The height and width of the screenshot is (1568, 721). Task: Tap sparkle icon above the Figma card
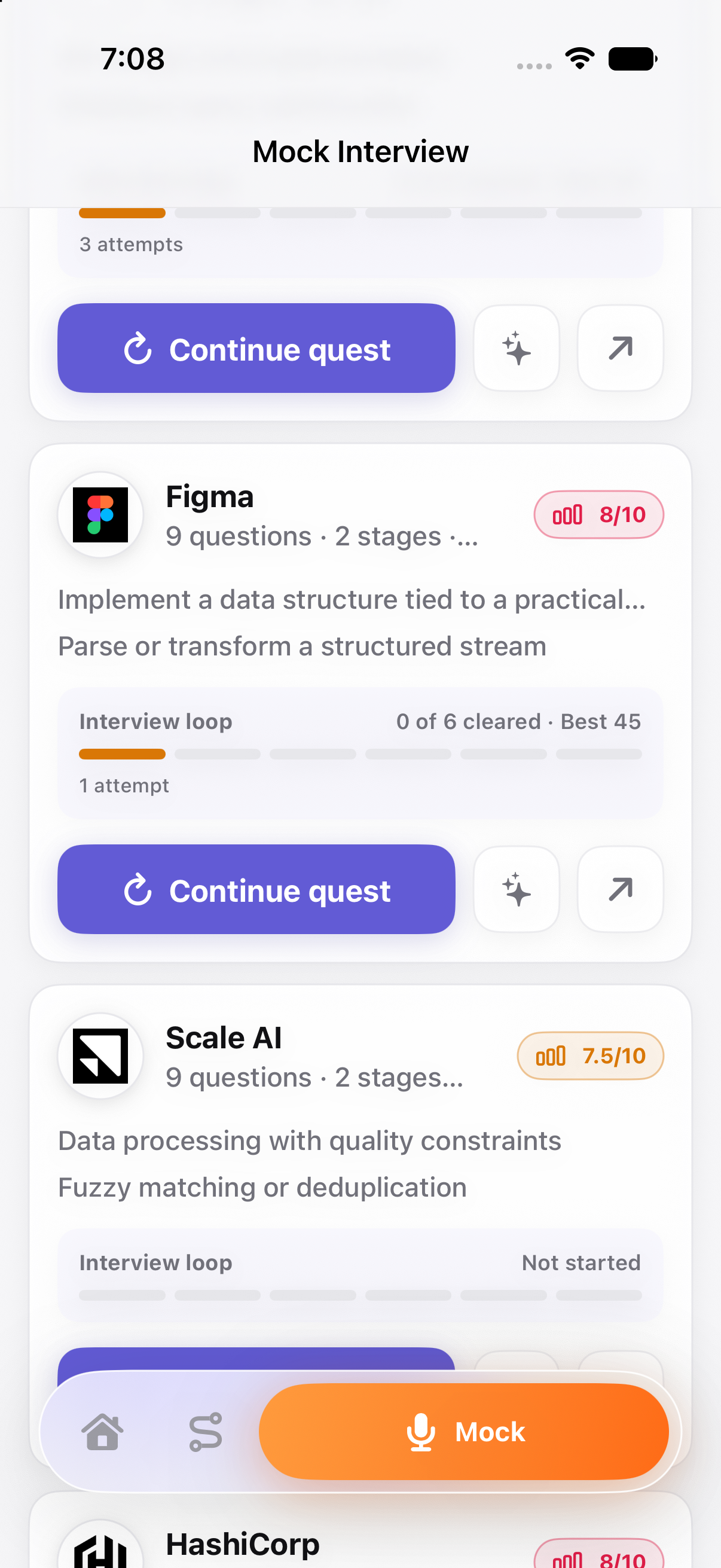[x=517, y=348]
